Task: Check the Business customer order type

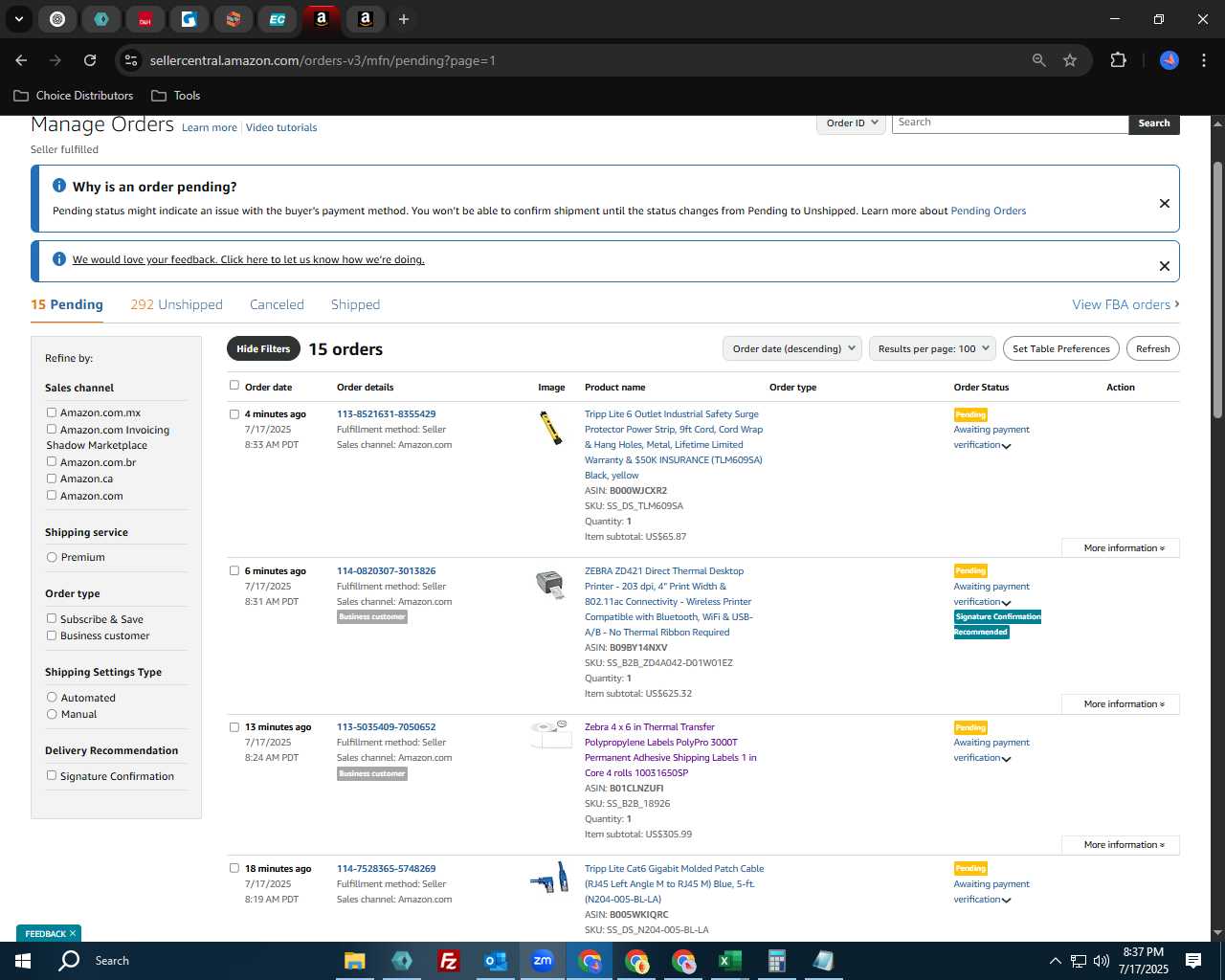Action: click(x=52, y=635)
